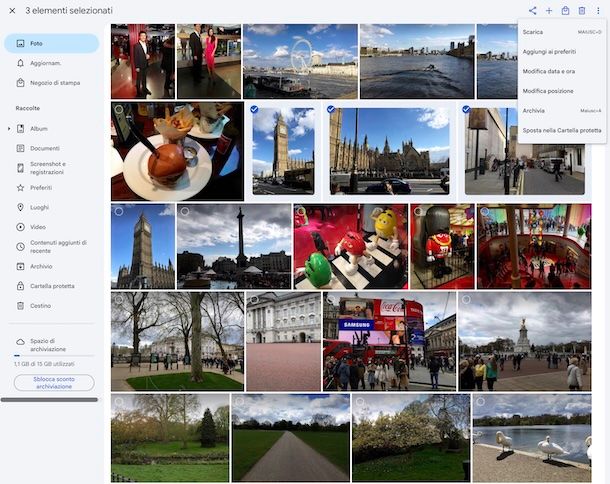Click the Raccolte section heading
This screenshot has height=484, width=610.
(28, 108)
